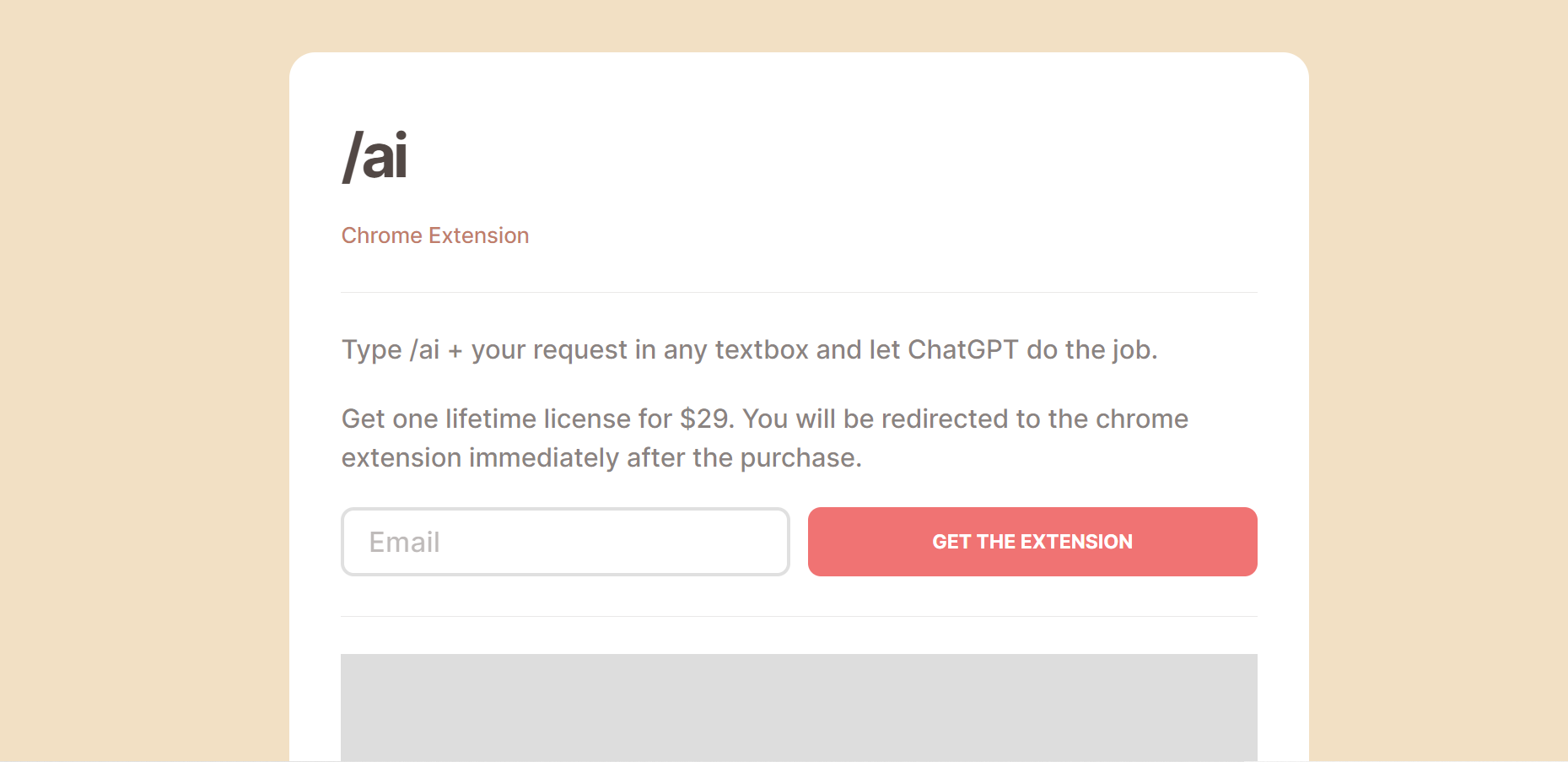Image resolution: width=1568 pixels, height=762 pixels.
Task: Select the Chrome Extension subtitle
Action: [435, 235]
